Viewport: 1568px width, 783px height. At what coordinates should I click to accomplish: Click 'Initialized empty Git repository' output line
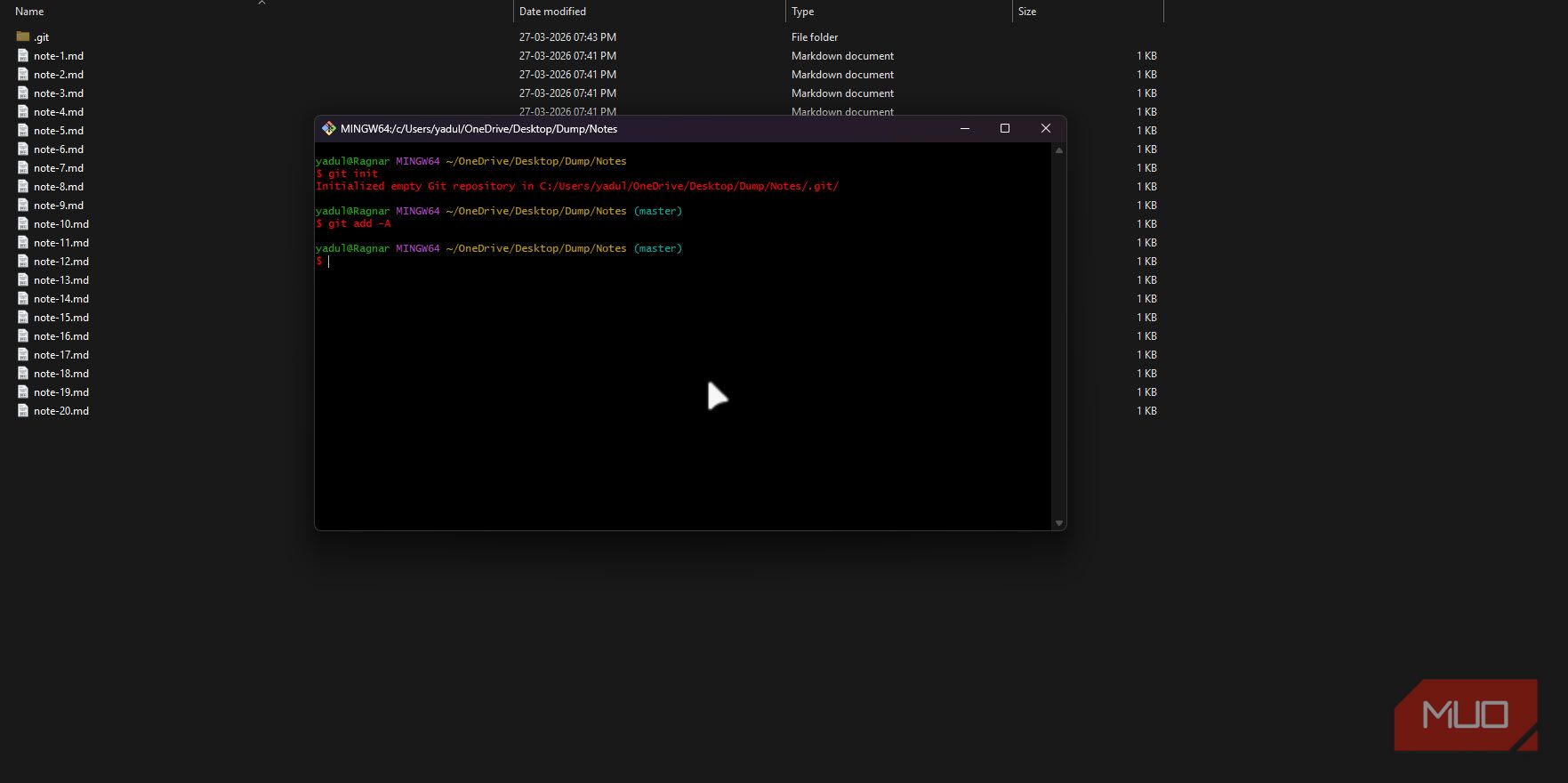pos(577,186)
